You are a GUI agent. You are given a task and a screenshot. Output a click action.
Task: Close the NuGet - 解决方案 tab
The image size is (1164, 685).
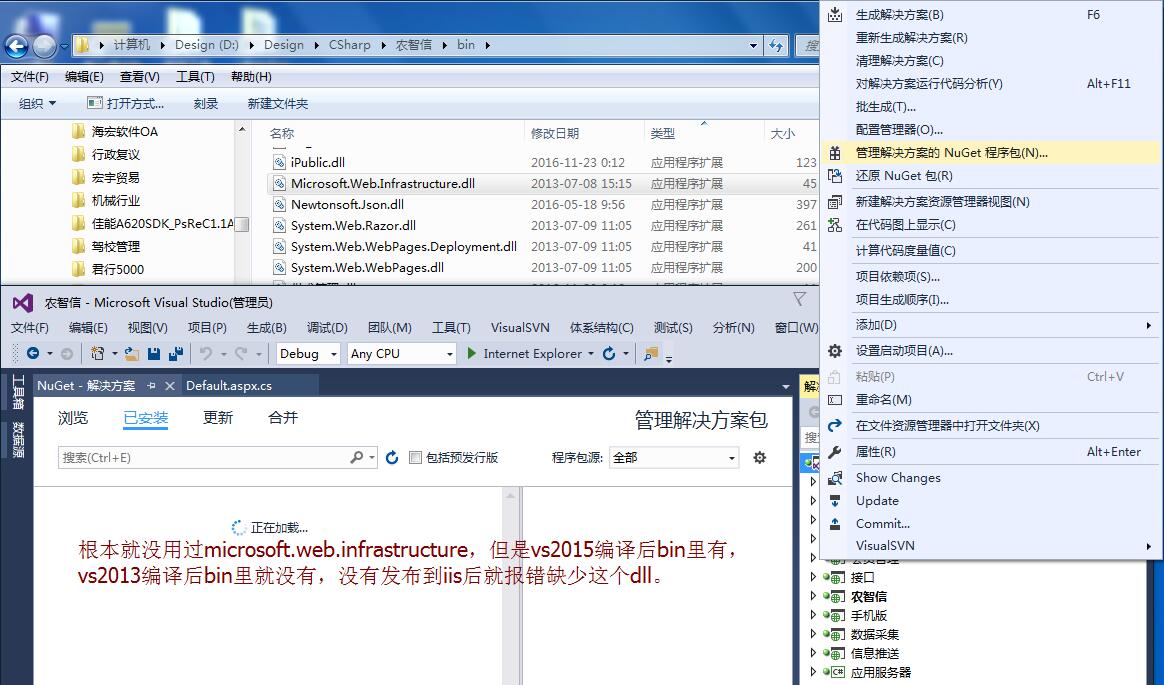[x=169, y=386]
